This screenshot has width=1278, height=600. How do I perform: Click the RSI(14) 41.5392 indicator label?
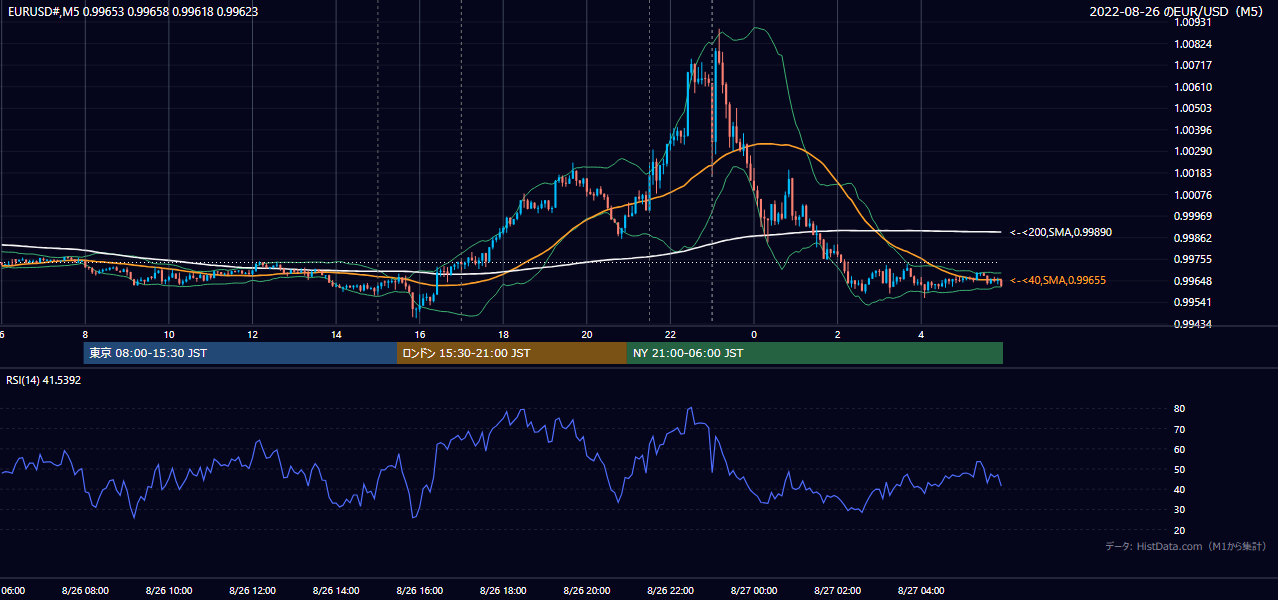(x=43, y=380)
